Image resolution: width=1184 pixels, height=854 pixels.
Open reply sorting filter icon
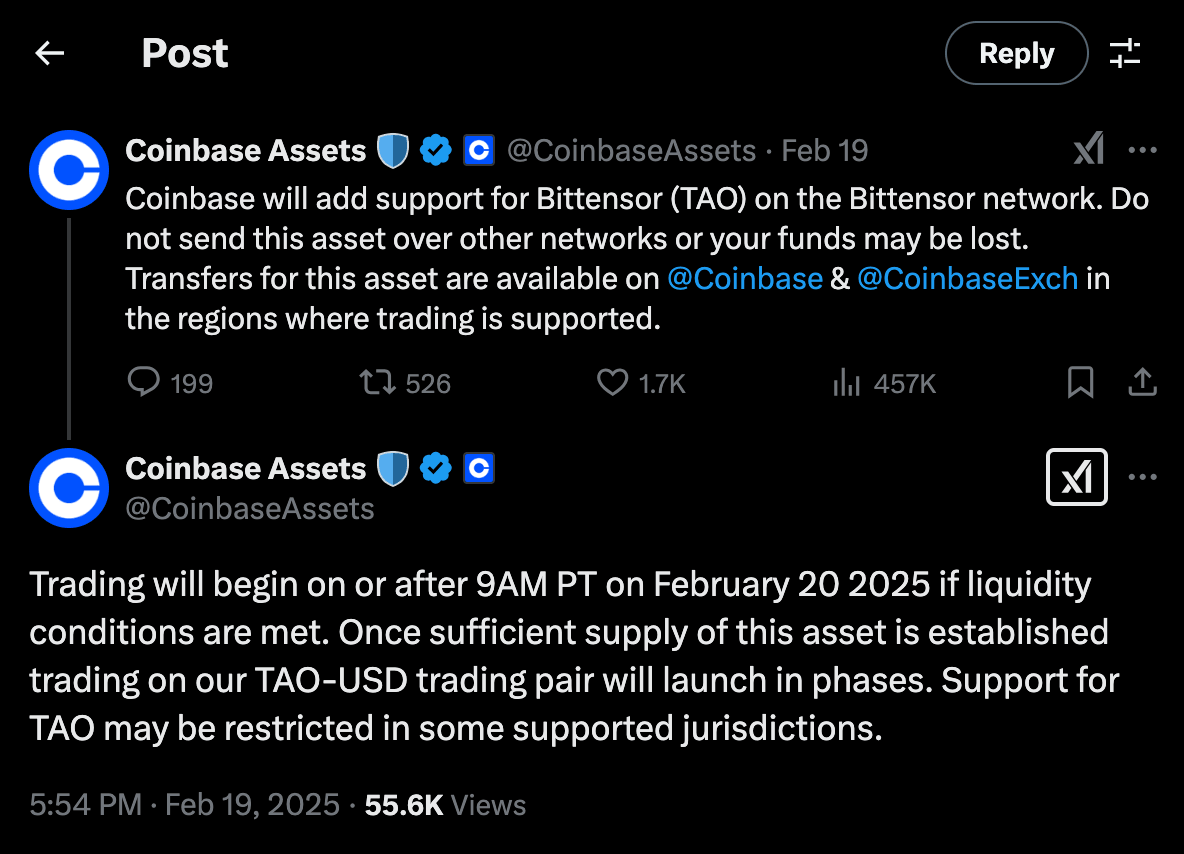(x=1125, y=53)
